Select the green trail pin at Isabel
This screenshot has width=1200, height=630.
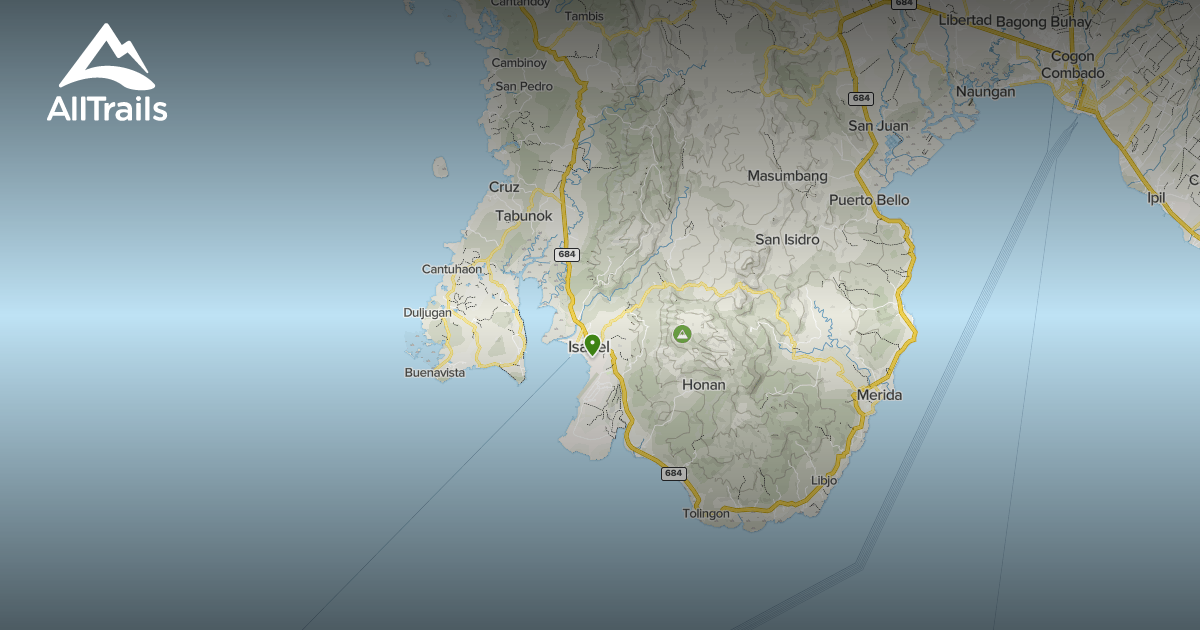tap(593, 343)
